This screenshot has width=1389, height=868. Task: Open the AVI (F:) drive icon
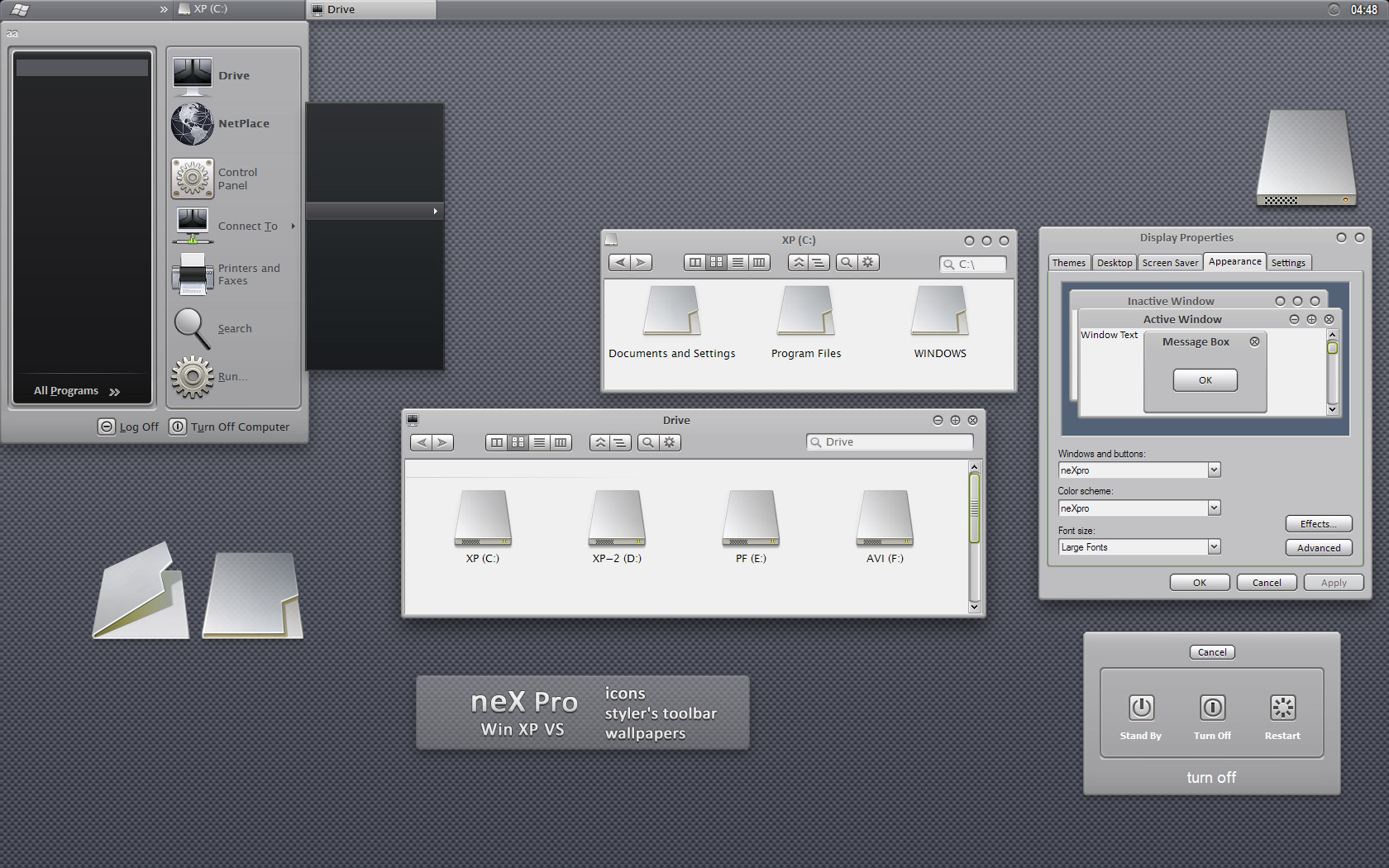coord(885,527)
